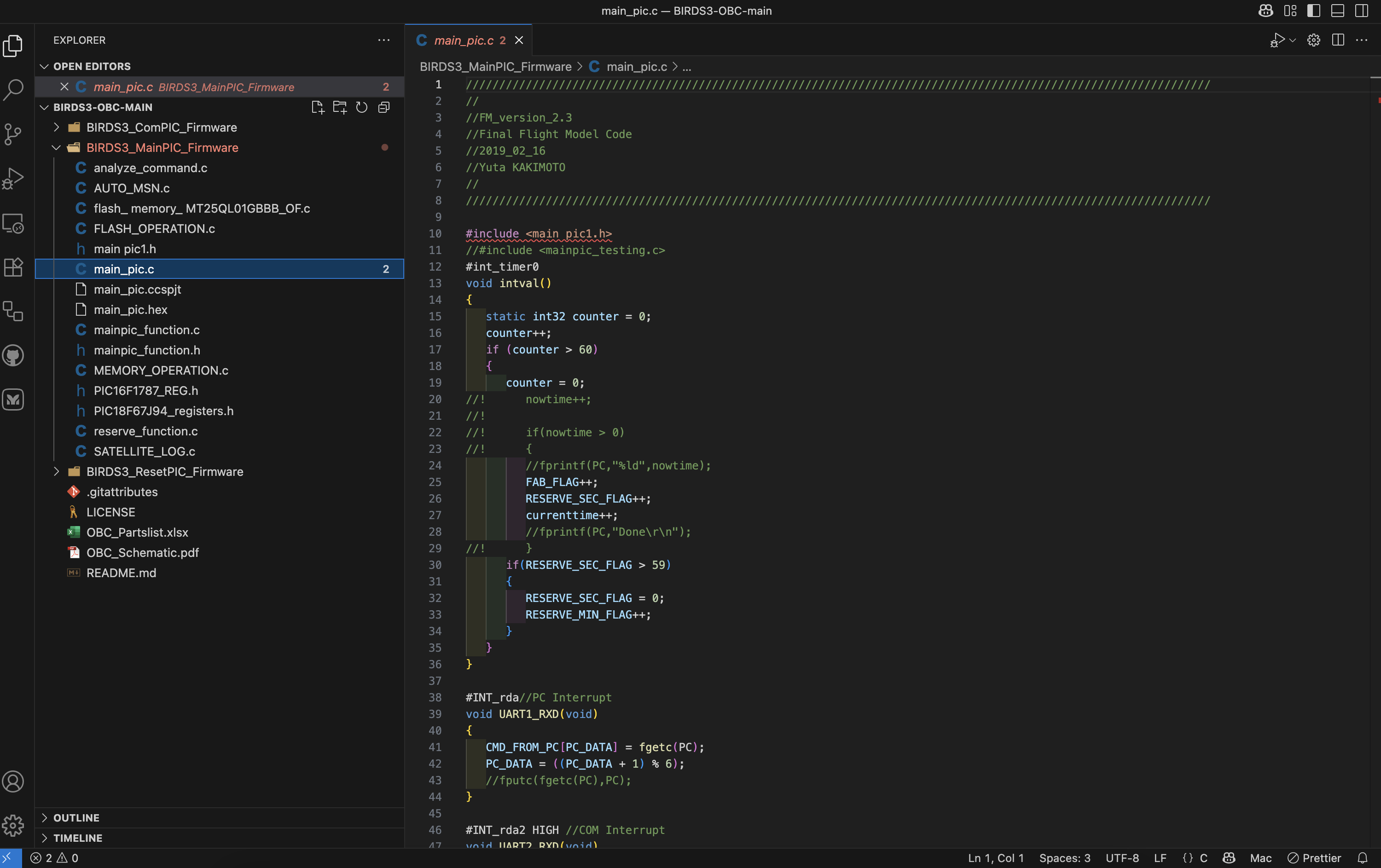Refresh the explorer file tree
This screenshot has height=868, width=1381.
pyautogui.click(x=362, y=107)
